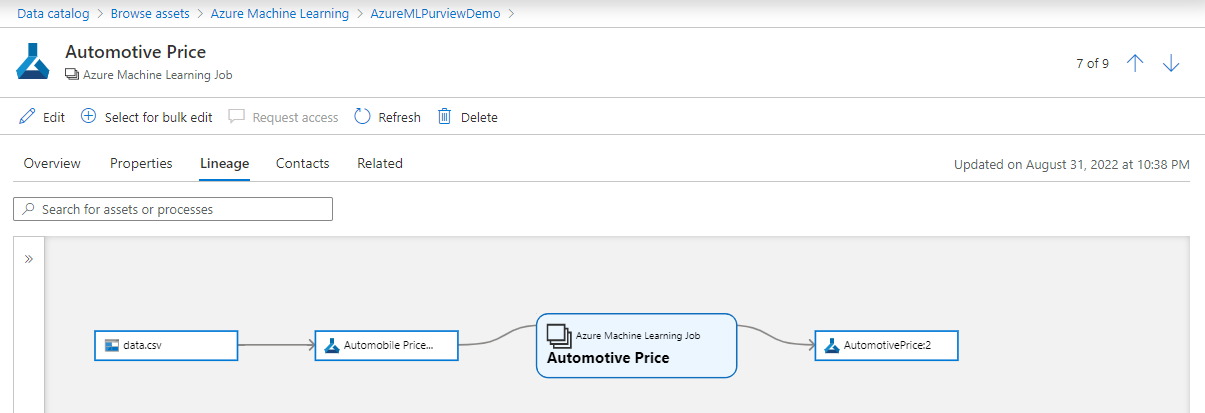The image size is (1205, 413).
Task: Click the Azure ML icon in Automobile Price node
Action: click(x=332, y=346)
